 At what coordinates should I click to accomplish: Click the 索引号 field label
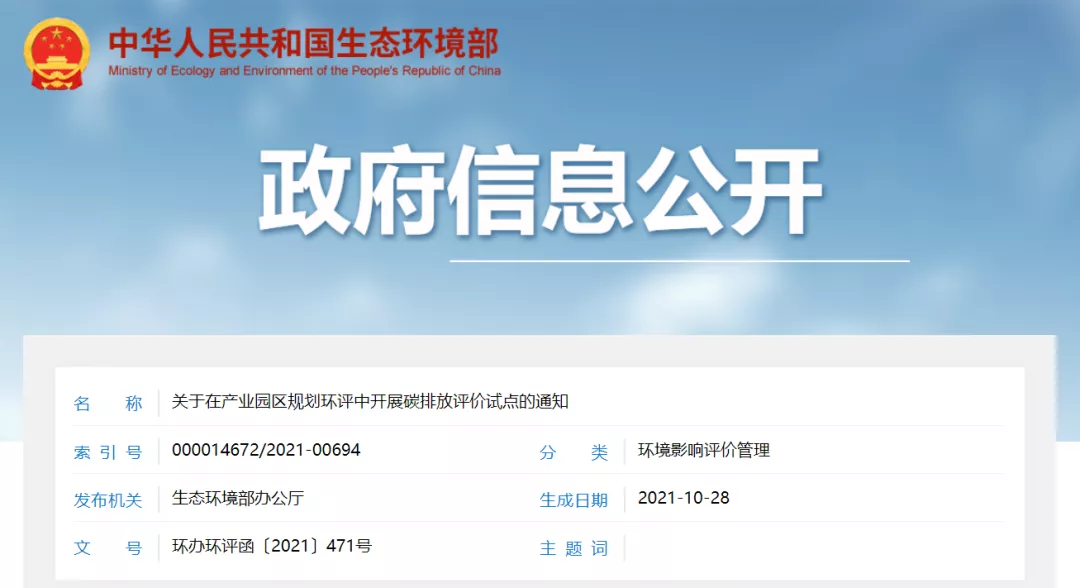108,452
